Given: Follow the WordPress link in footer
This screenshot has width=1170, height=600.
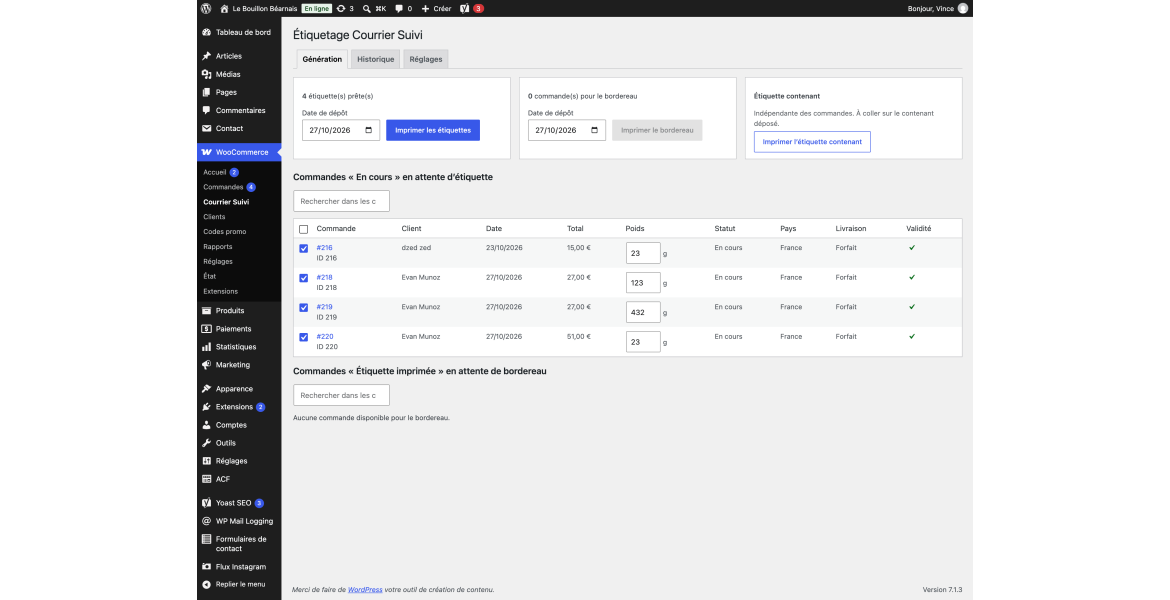Looking at the screenshot, I should click(x=366, y=590).
